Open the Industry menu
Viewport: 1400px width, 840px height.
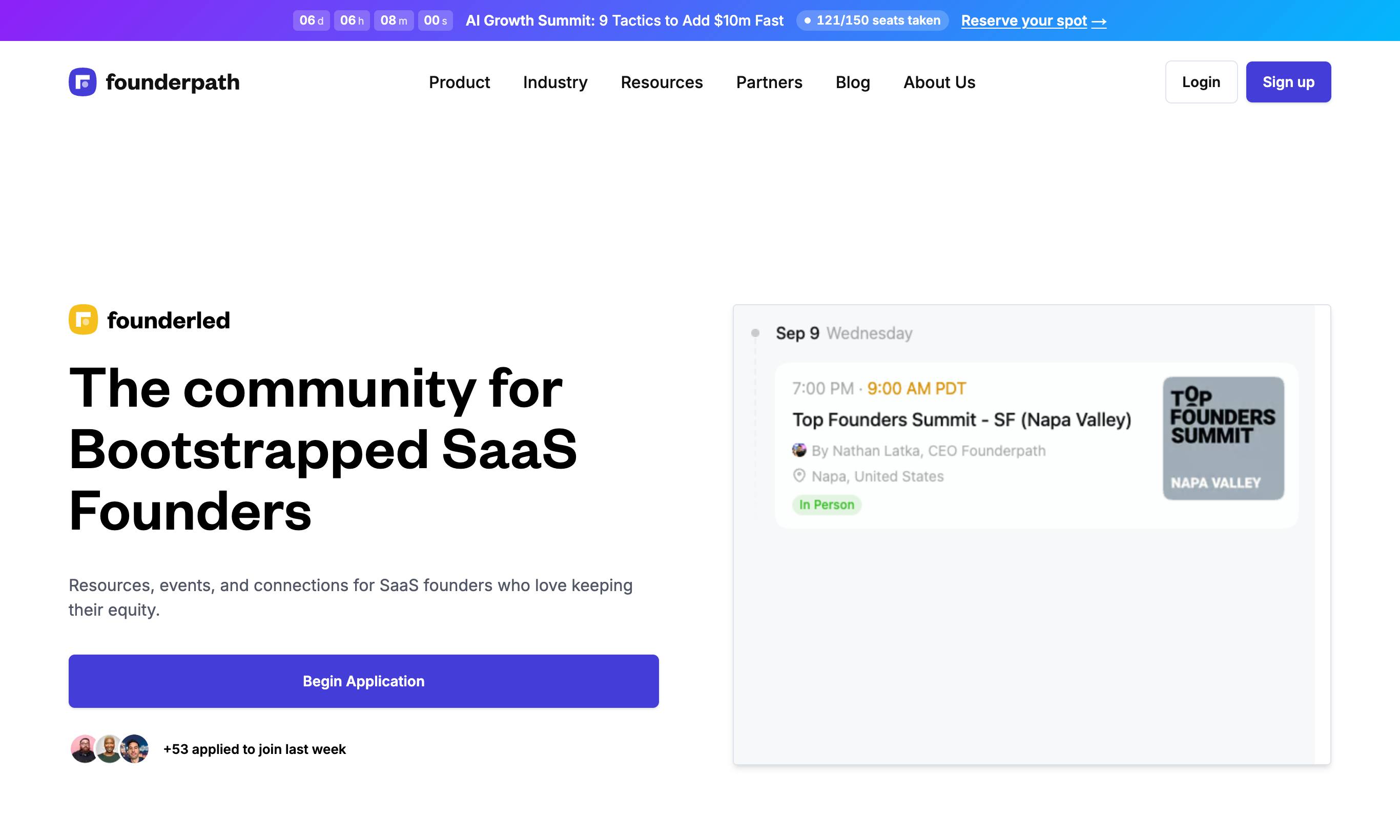point(555,82)
